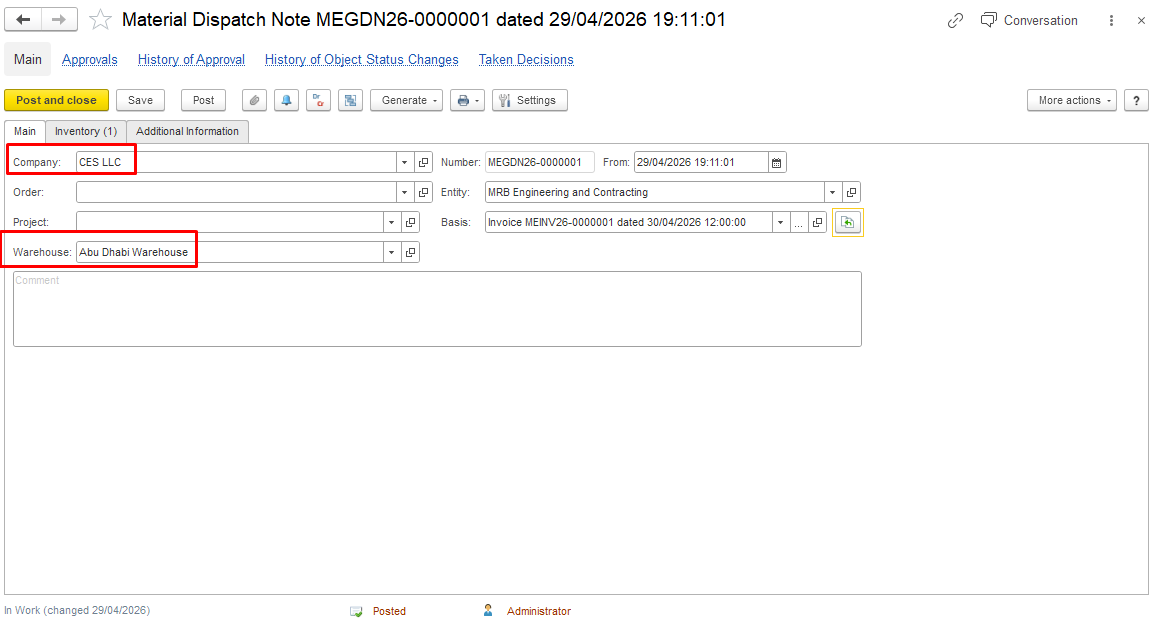
Task: Open the More actions menu
Action: click(1072, 101)
